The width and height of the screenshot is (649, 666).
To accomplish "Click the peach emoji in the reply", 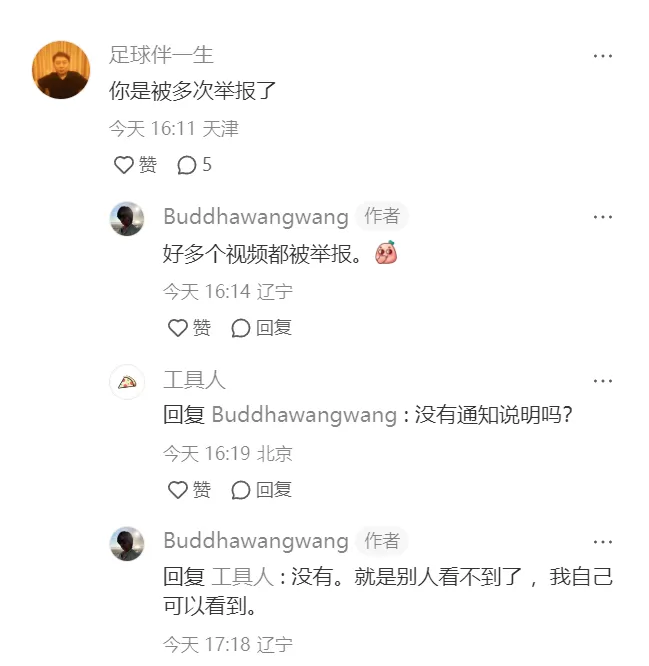I will click(x=386, y=252).
